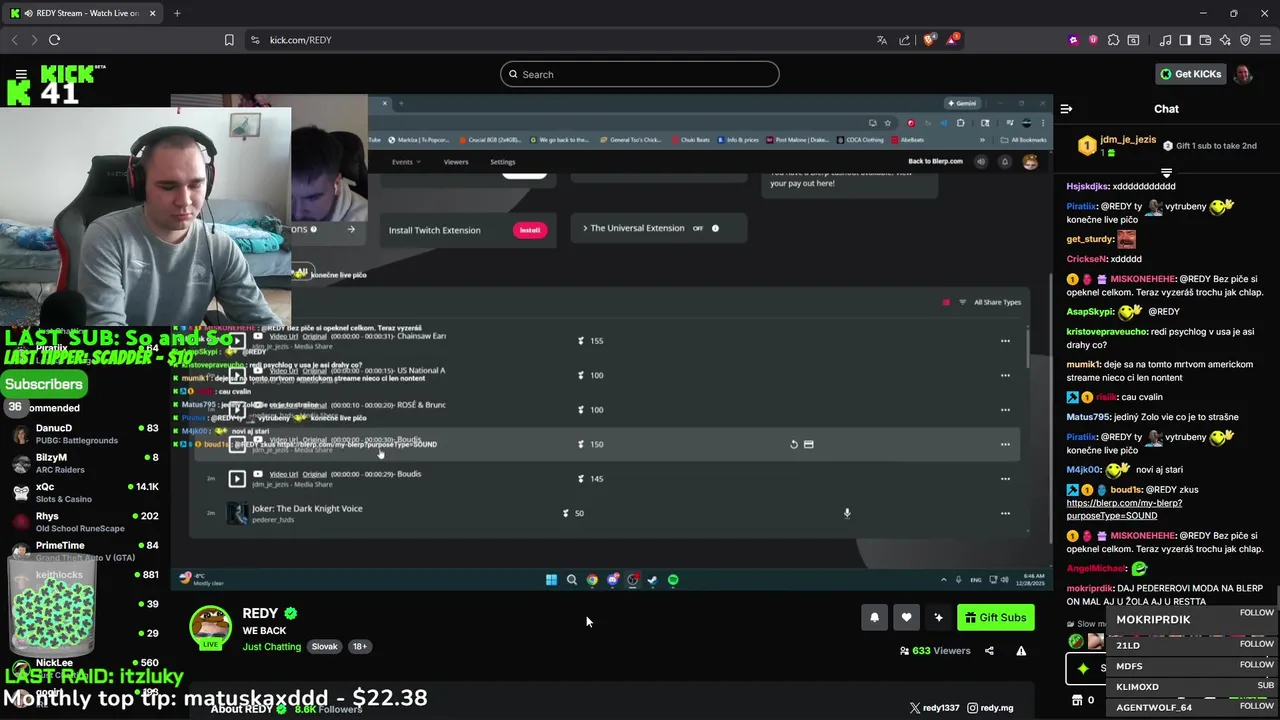Select the Viewers tab in Blerp stream

(x=456, y=162)
